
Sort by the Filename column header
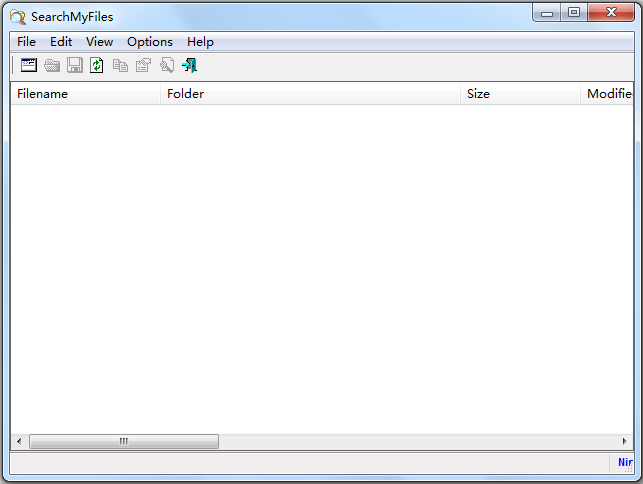pos(86,94)
